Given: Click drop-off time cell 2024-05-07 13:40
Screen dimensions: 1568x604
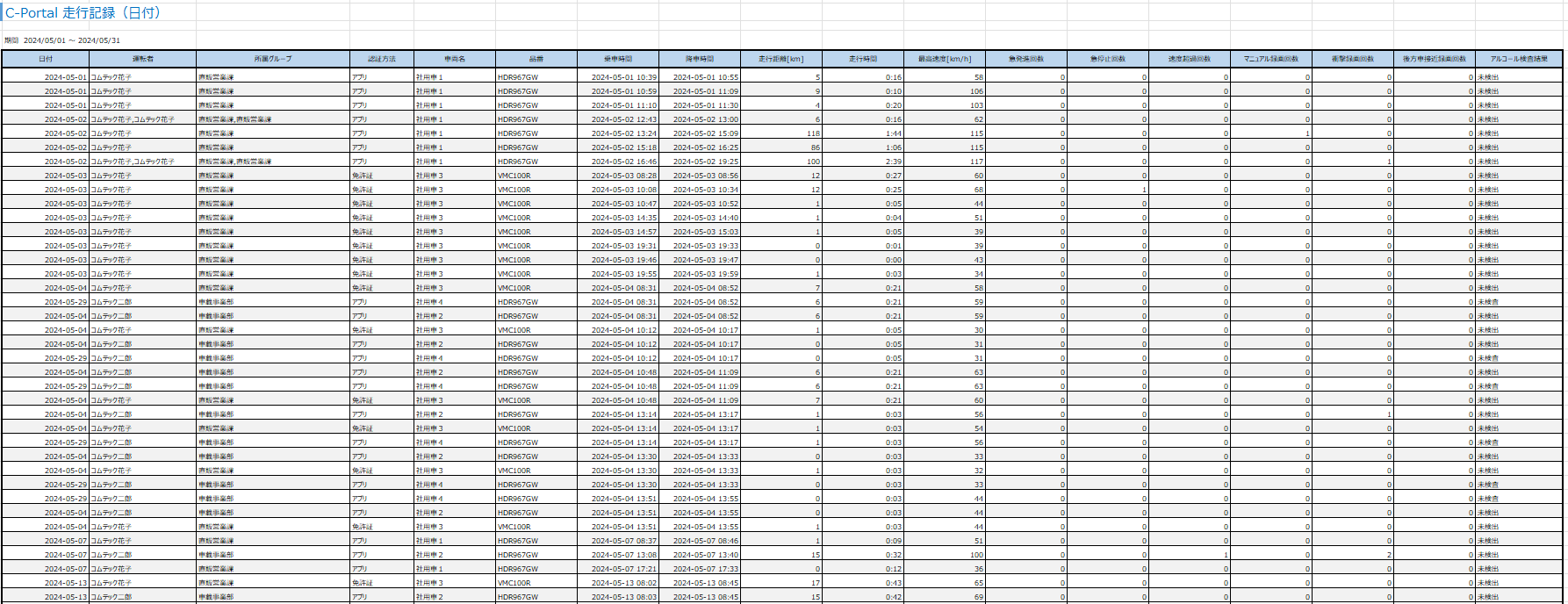Looking at the screenshot, I should coord(700,555).
